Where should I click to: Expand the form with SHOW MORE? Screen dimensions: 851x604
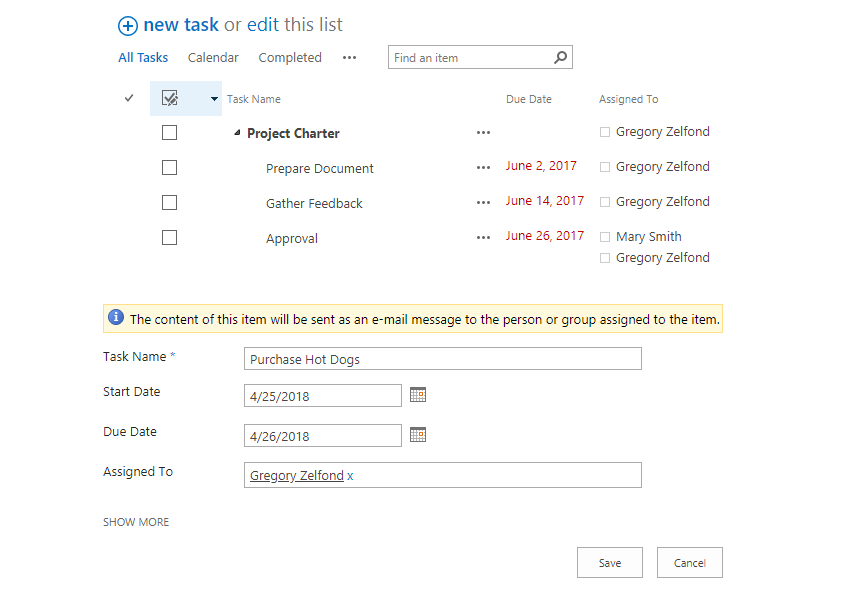coord(136,522)
